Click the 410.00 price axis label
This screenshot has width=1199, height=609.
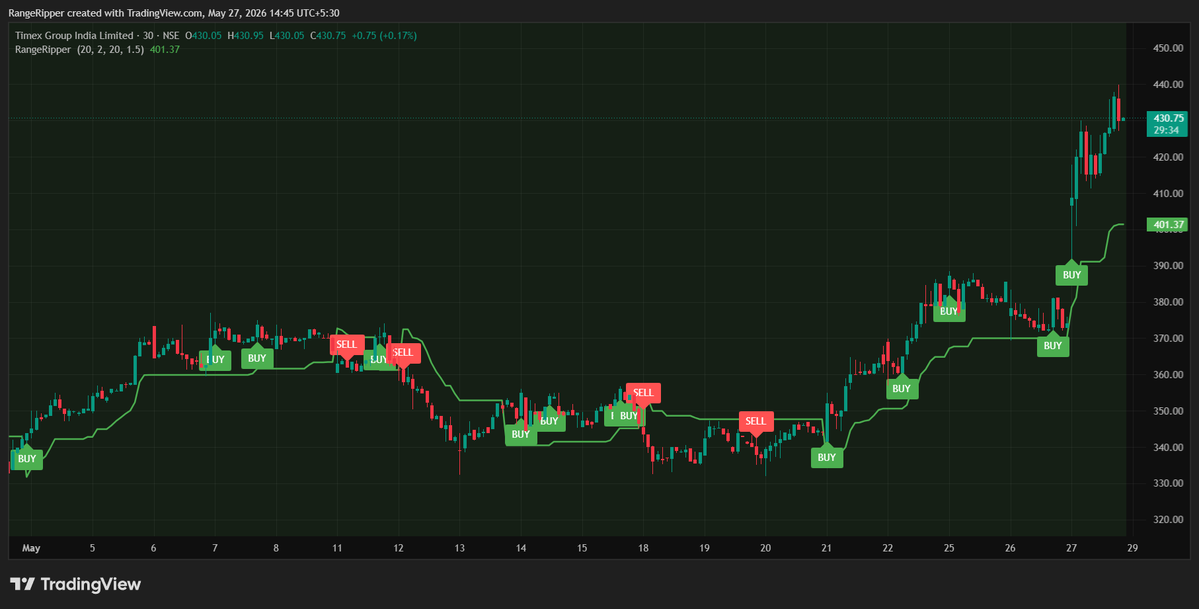(1168, 194)
